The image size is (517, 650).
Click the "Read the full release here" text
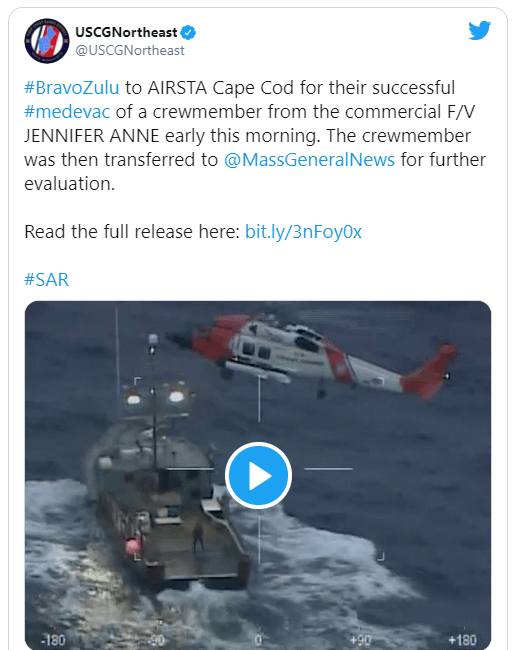point(132,232)
